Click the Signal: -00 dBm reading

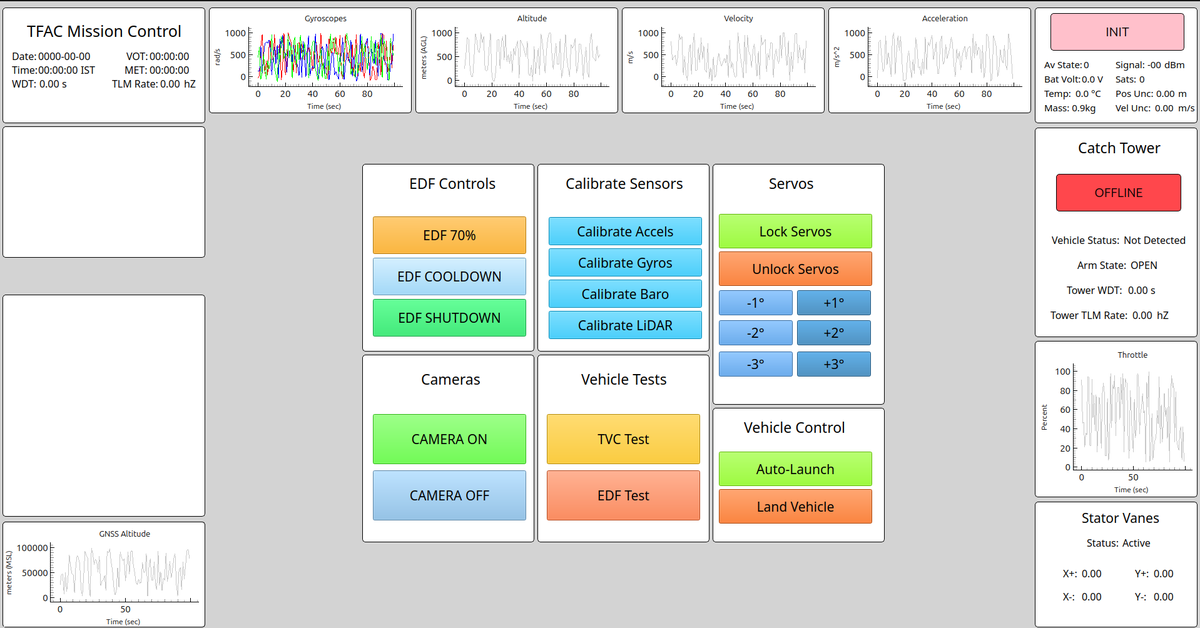pyautogui.click(x=1150, y=64)
